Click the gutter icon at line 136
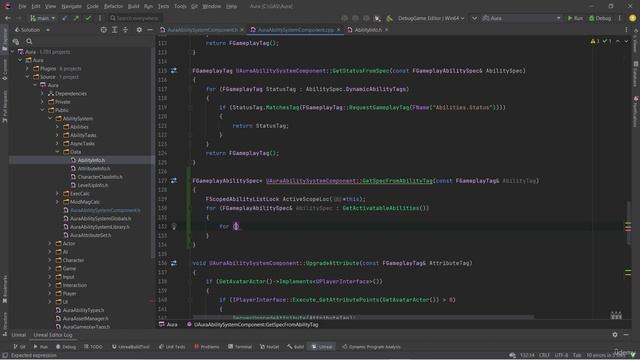This screenshot has width=640, height=360. 174,263
